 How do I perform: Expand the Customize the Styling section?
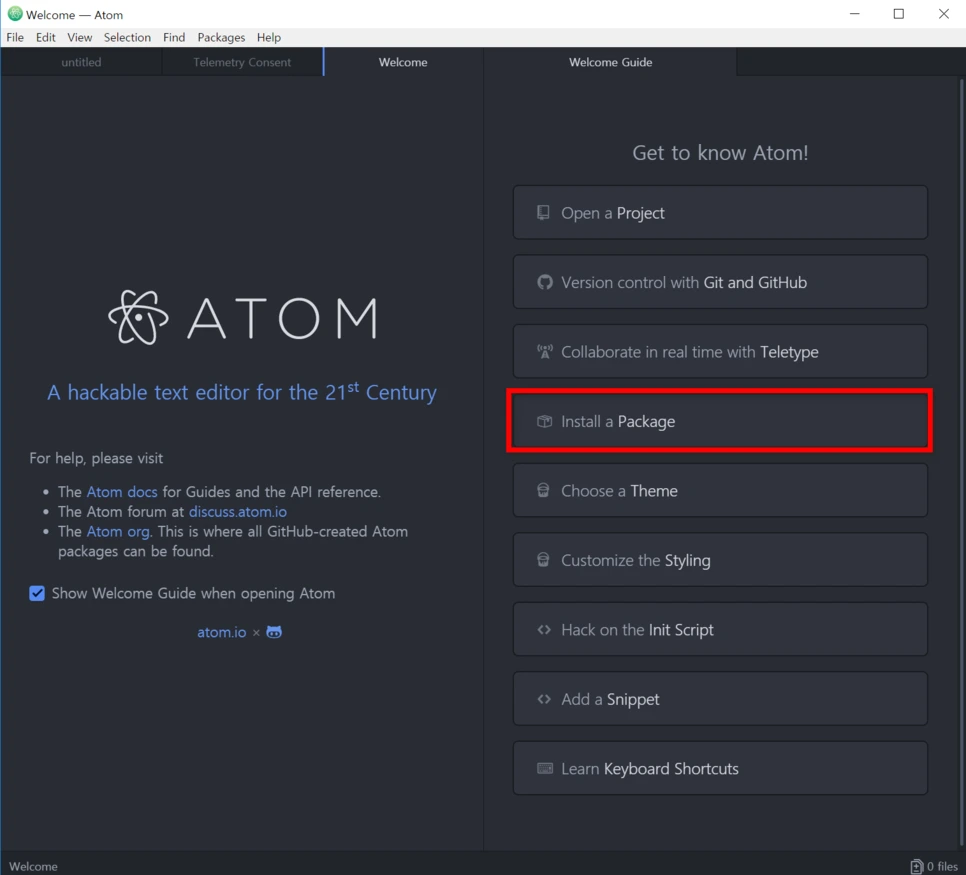point(720,560)
